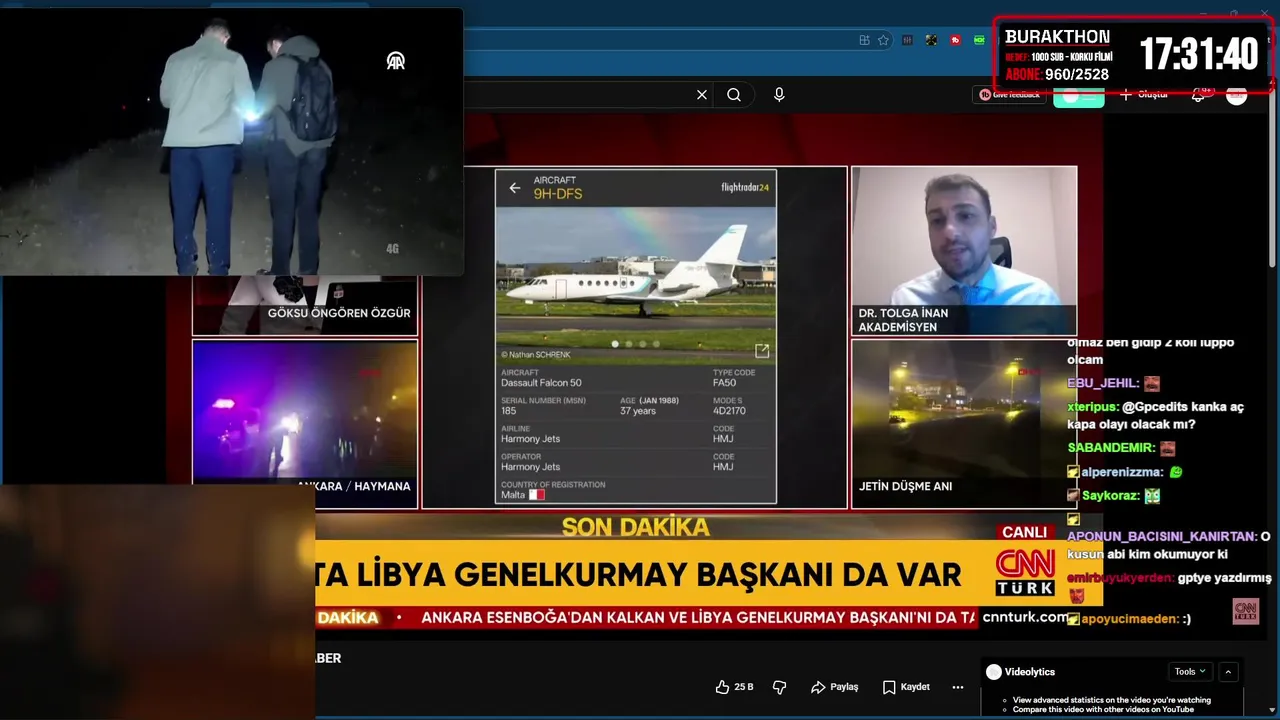This screenshot has height=720, width=1280.
Task: Click the Dassault Falcon 50 aircraft text
Action: [541, 383]
